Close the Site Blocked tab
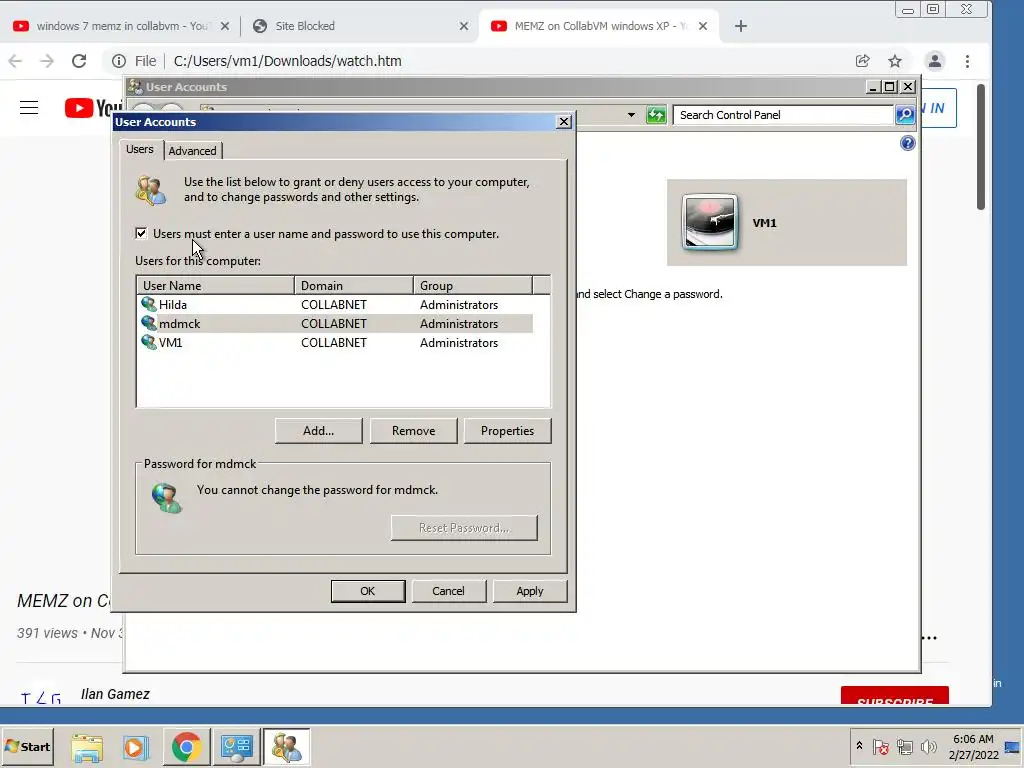This screenshot has width=1024, height=768. click(464, 26)
